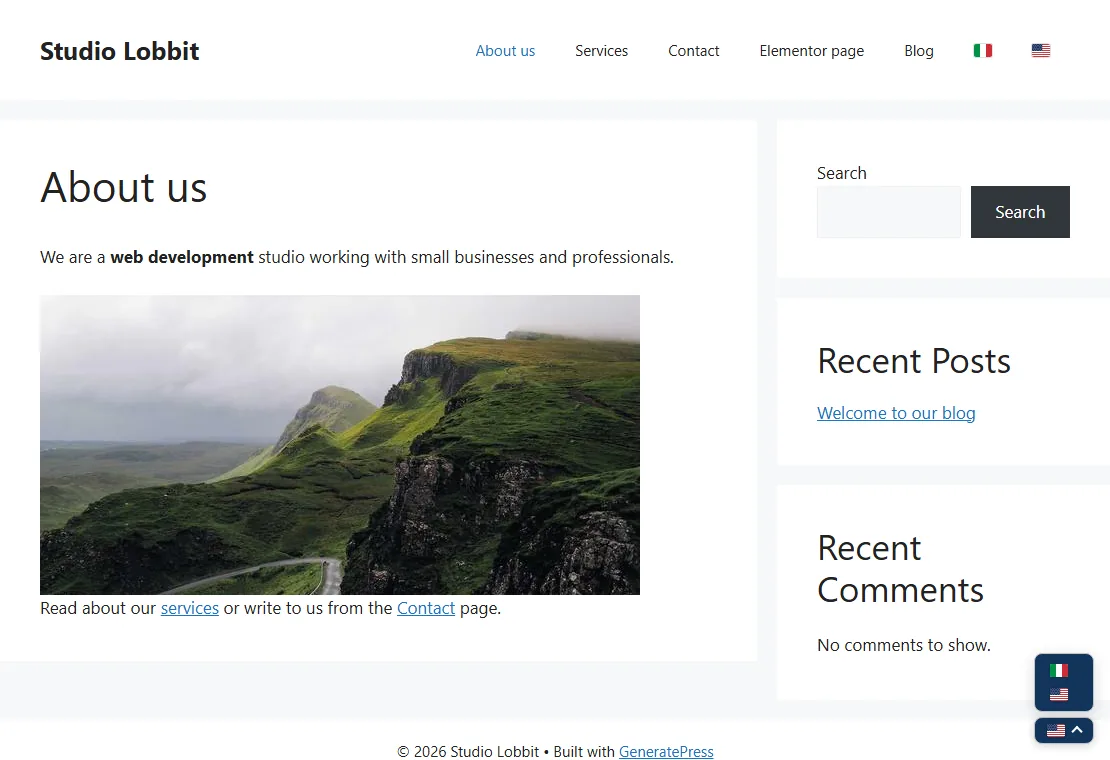Screen dimensions: 1110x760
Task: Open the Blog menu item
Action: [x=919, y=51]
